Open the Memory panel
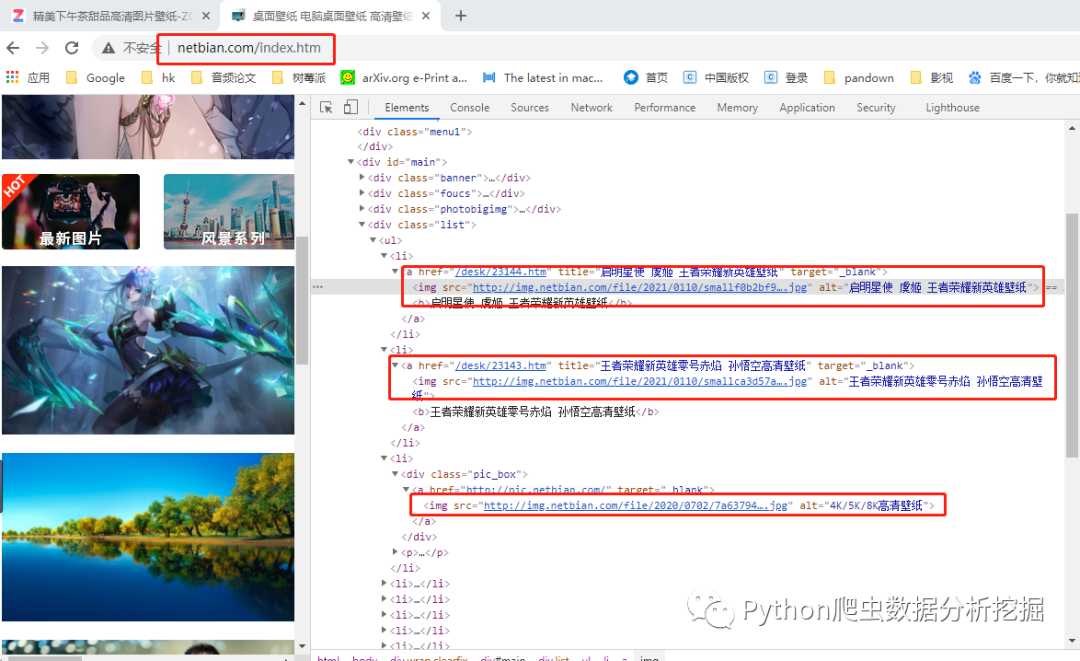The width and height of the screenshot is (1080, 661). coord(737,107)
